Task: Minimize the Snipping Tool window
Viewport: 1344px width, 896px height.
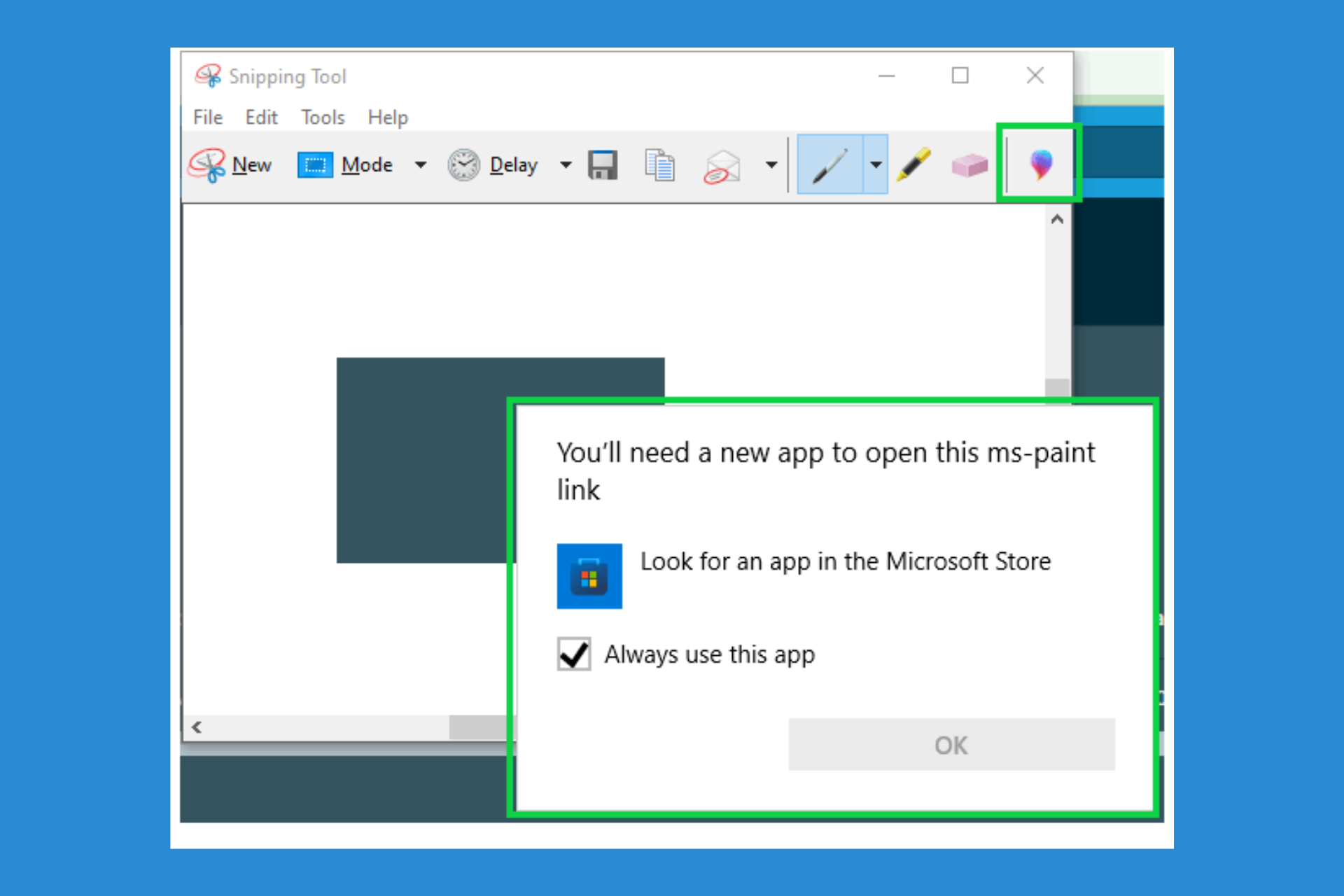Action: [887, 75]
